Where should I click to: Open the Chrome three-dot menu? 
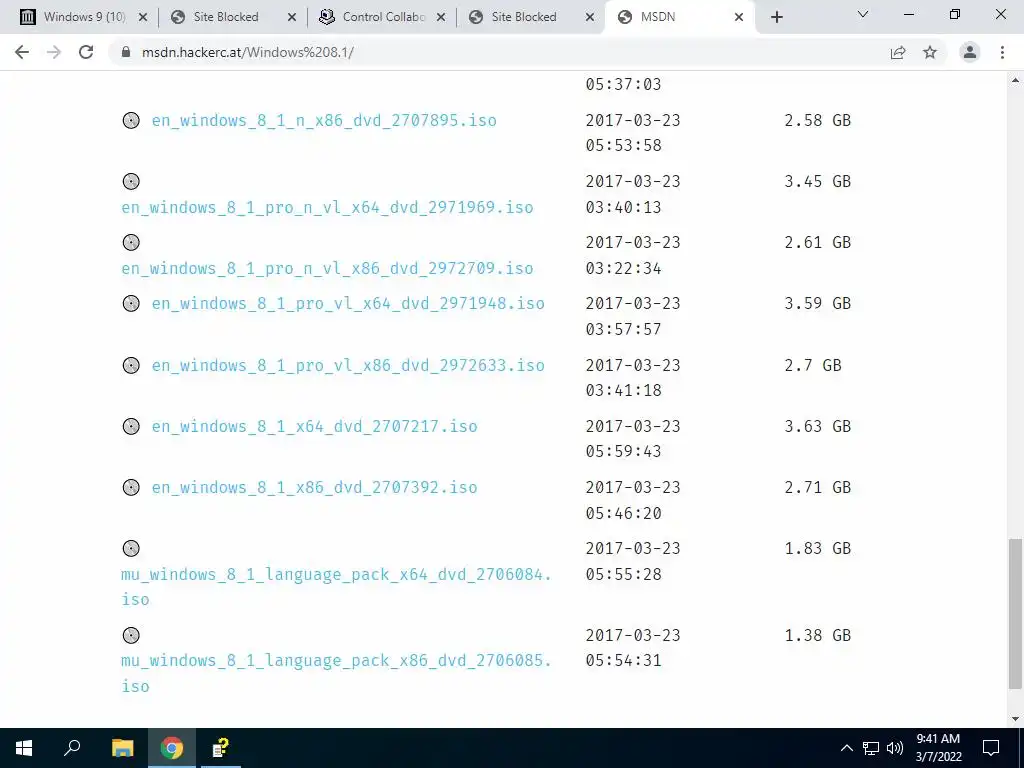[x=1002, y=52]
